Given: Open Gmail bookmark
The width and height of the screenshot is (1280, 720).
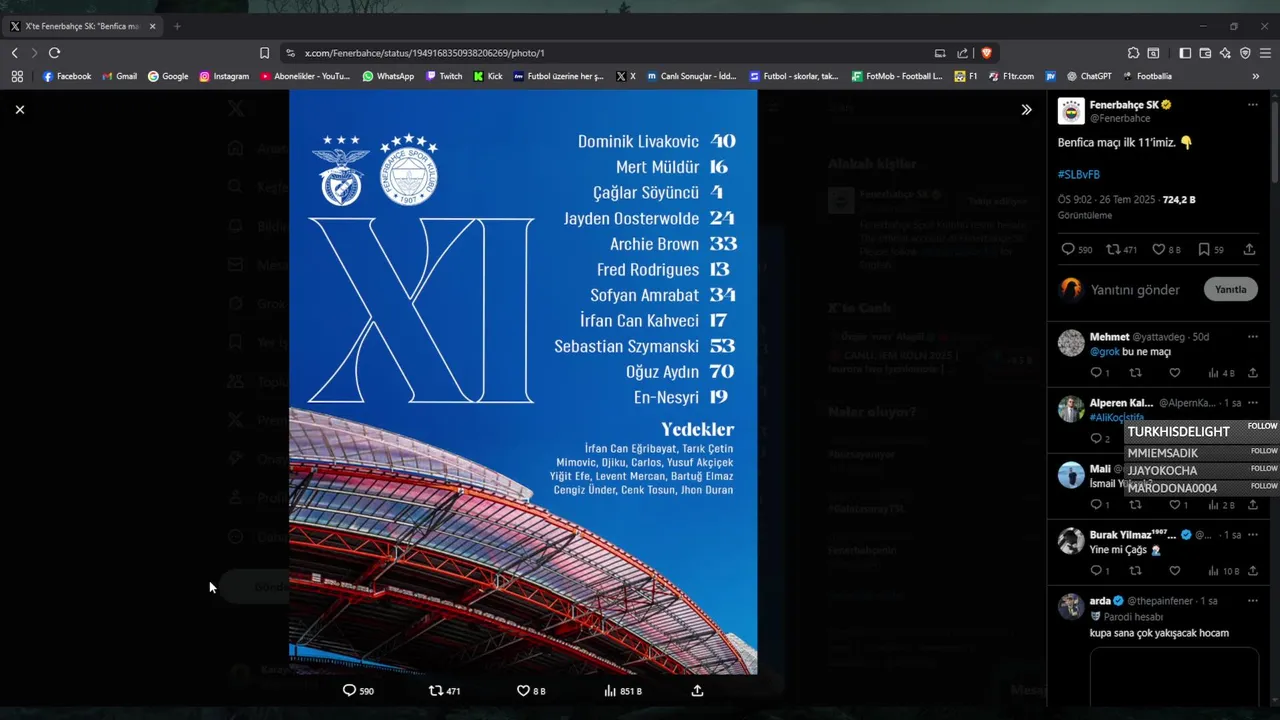Looking at the screenshot, I should coord(119,76).
